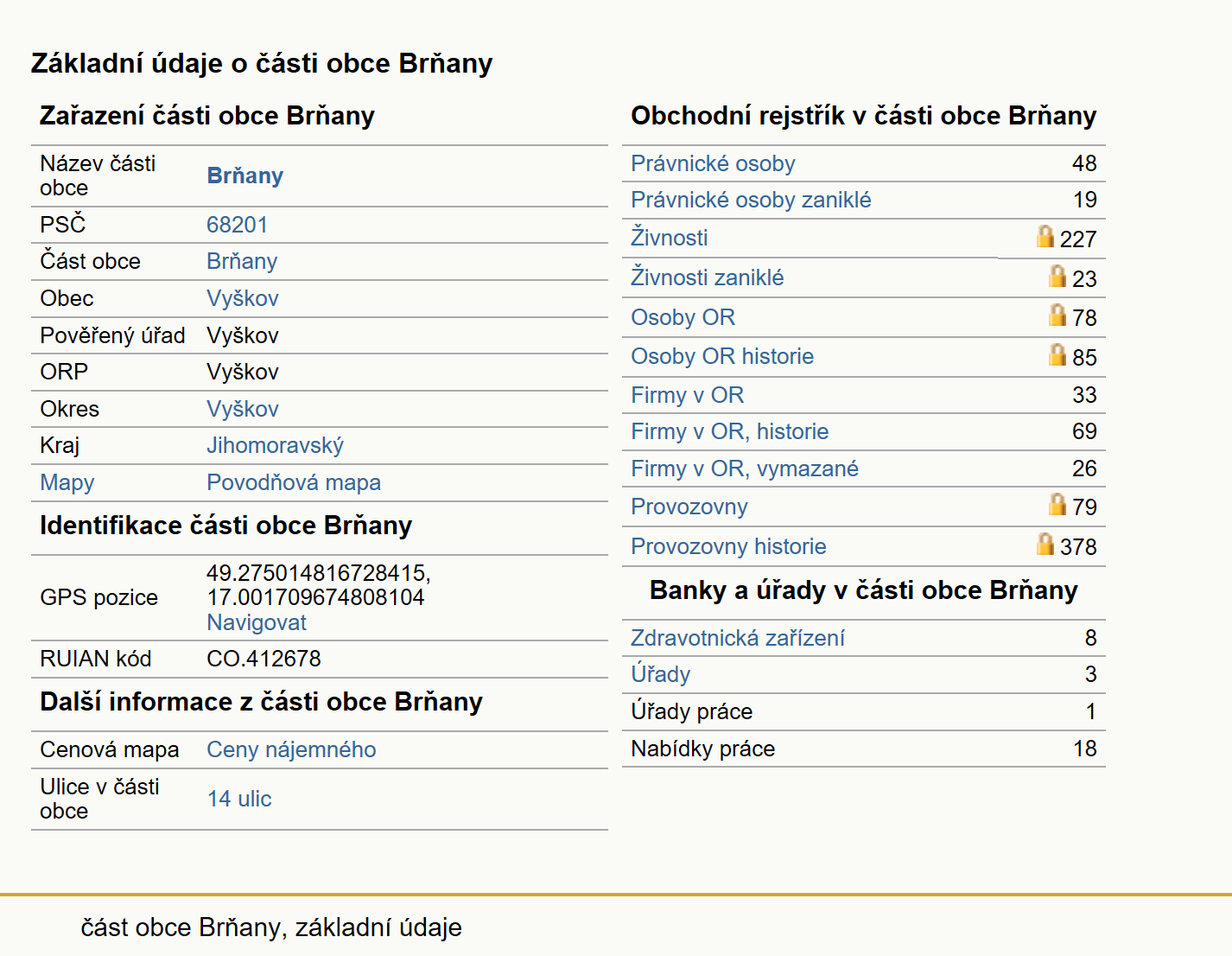Open the Povodňová mapa link
1232x956 pixels.
point(294,482)
